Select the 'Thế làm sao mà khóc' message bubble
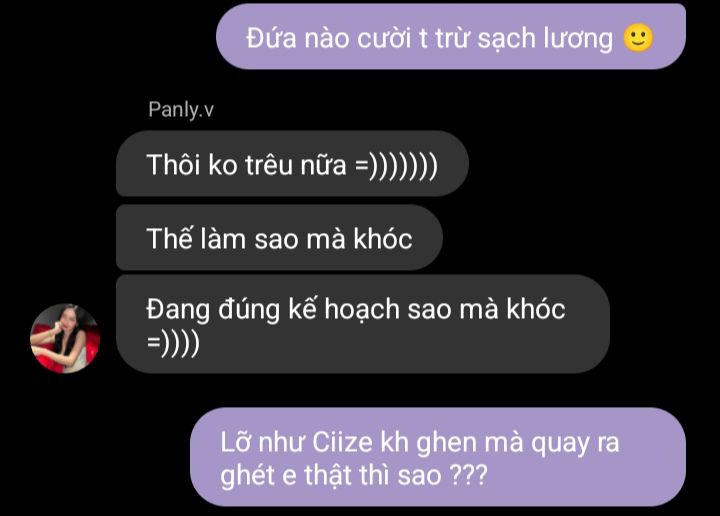 click(279, 238)
